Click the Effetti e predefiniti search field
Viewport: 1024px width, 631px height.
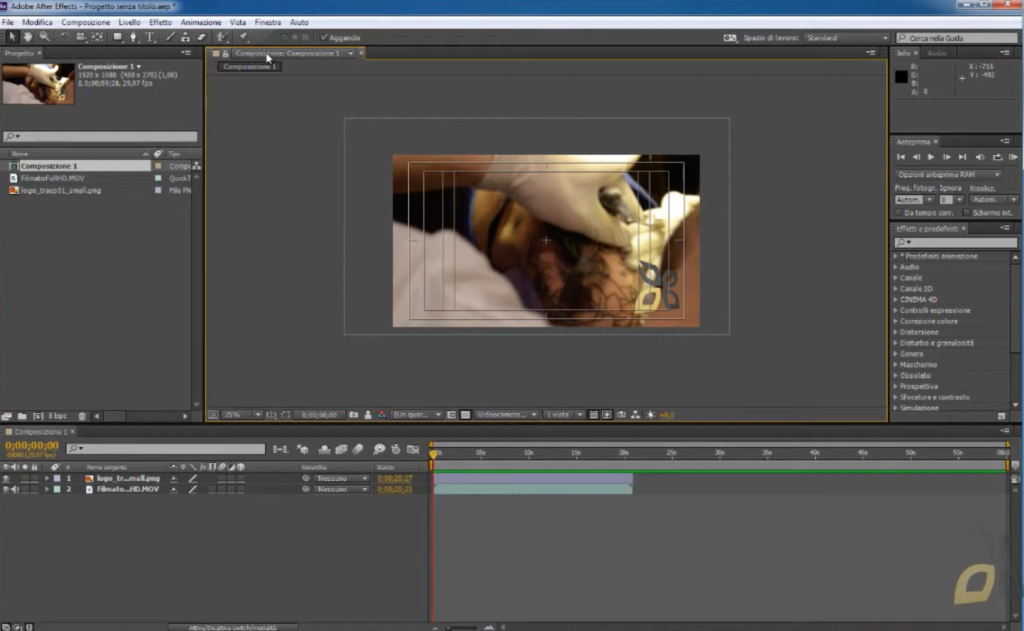click(955, 242)
